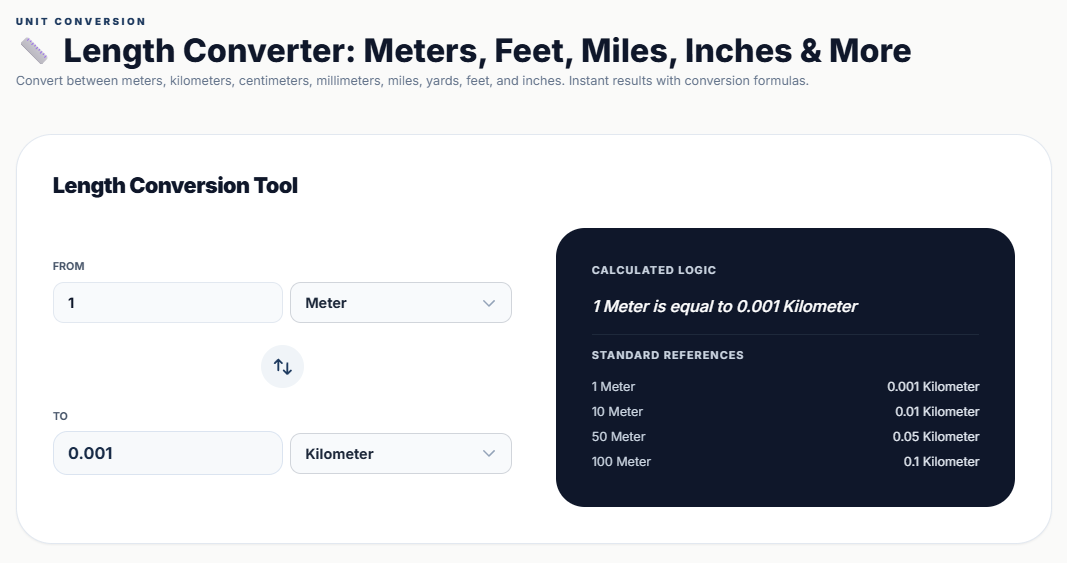
Task: Click the STANDARD REFERENCES label
Action: click(x=668, y=355)
